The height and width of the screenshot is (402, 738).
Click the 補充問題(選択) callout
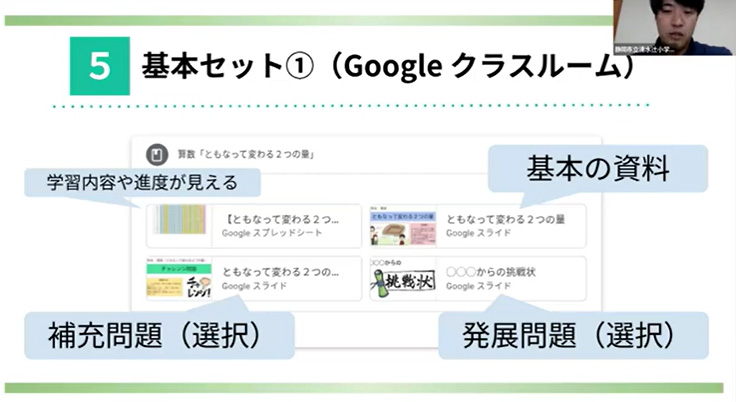(159, 335)
